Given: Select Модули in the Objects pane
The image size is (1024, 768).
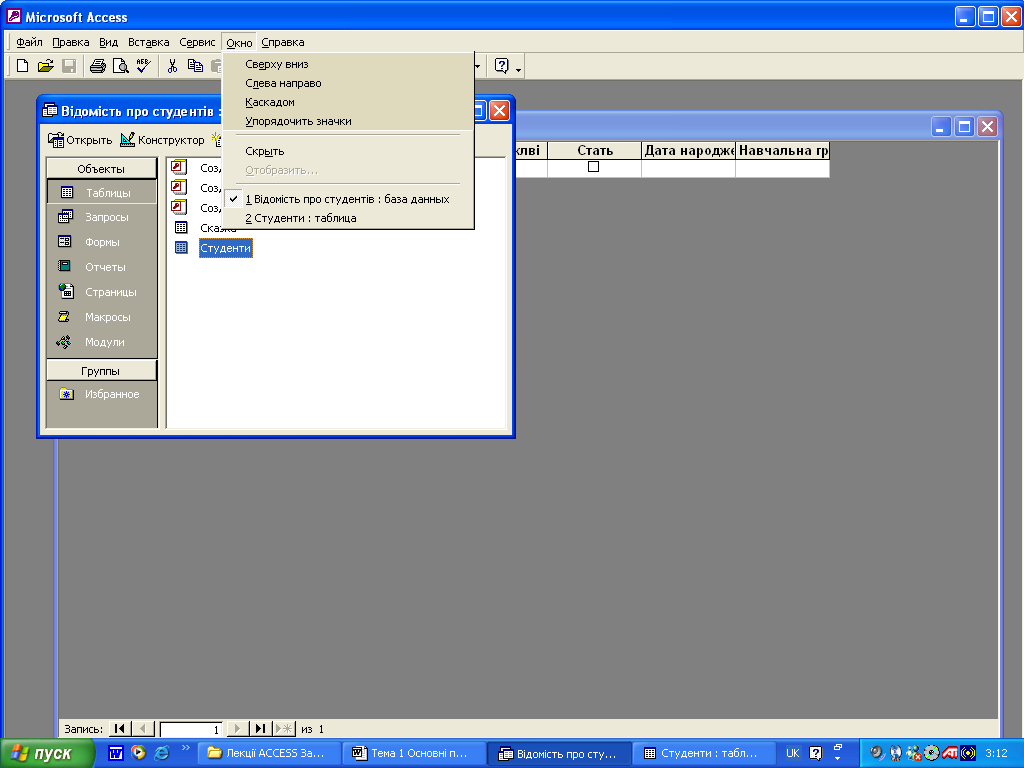Looking at the screenshot, I should point(102,342).
